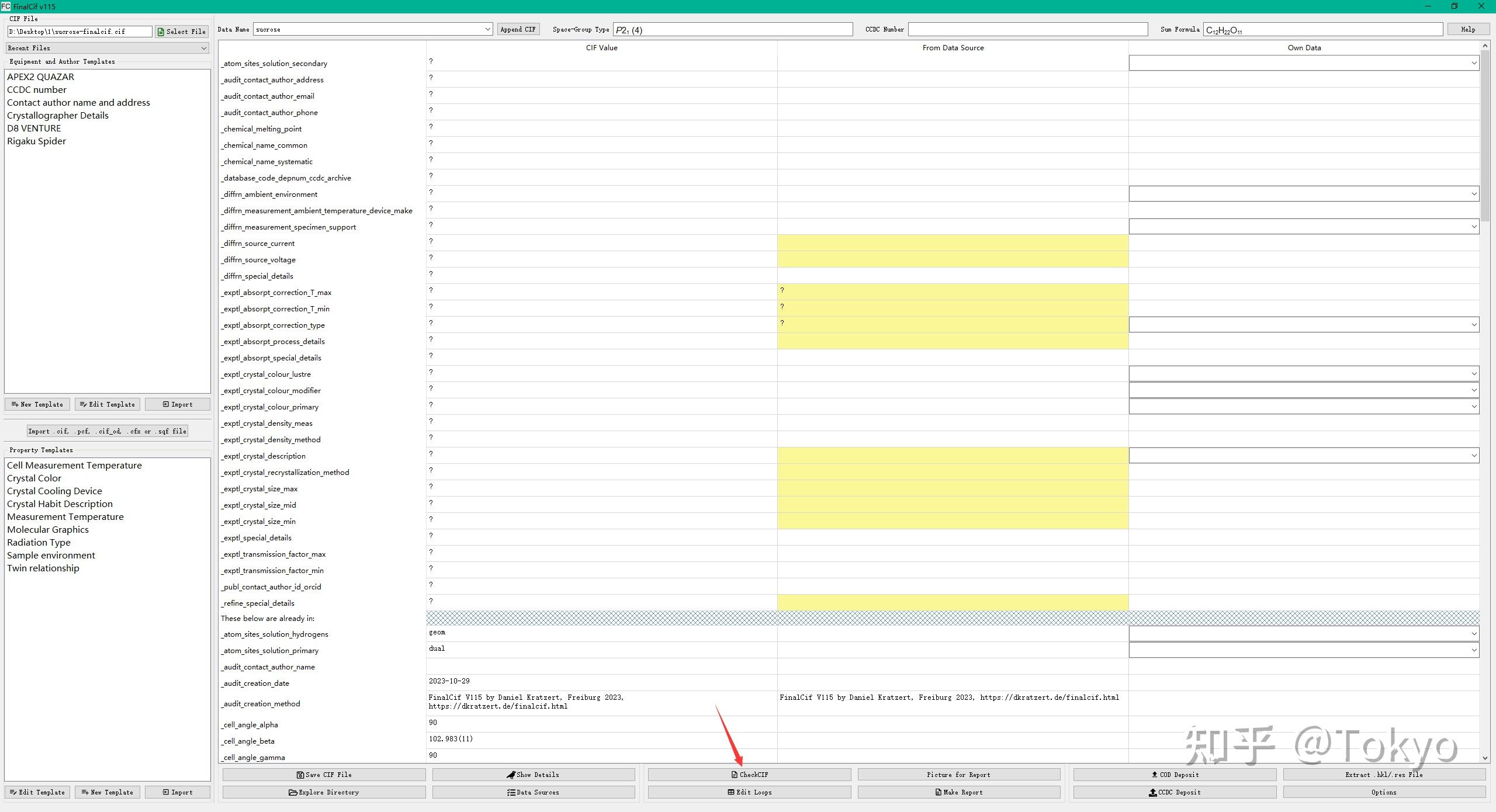1496x812 pixels.
Task: Select the Crystal Color property template
Action: click(34, 478)
